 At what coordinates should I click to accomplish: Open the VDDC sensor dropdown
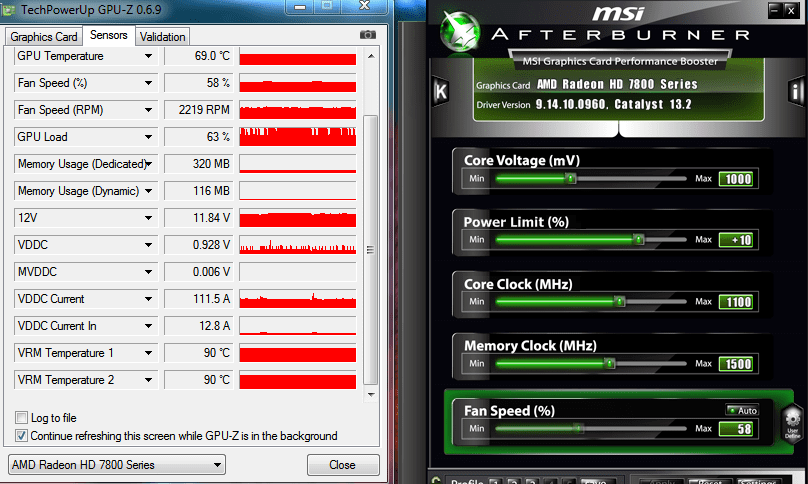point(148,245)
